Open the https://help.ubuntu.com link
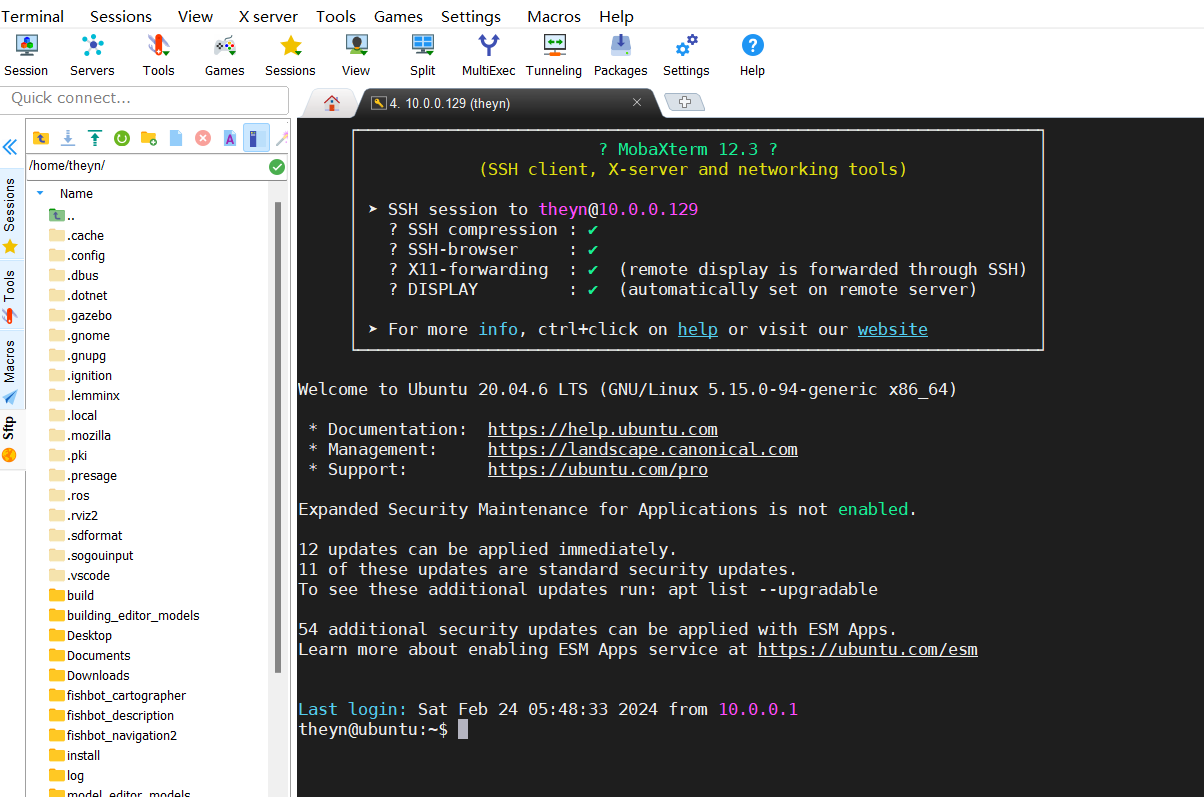 pos(603,429)
